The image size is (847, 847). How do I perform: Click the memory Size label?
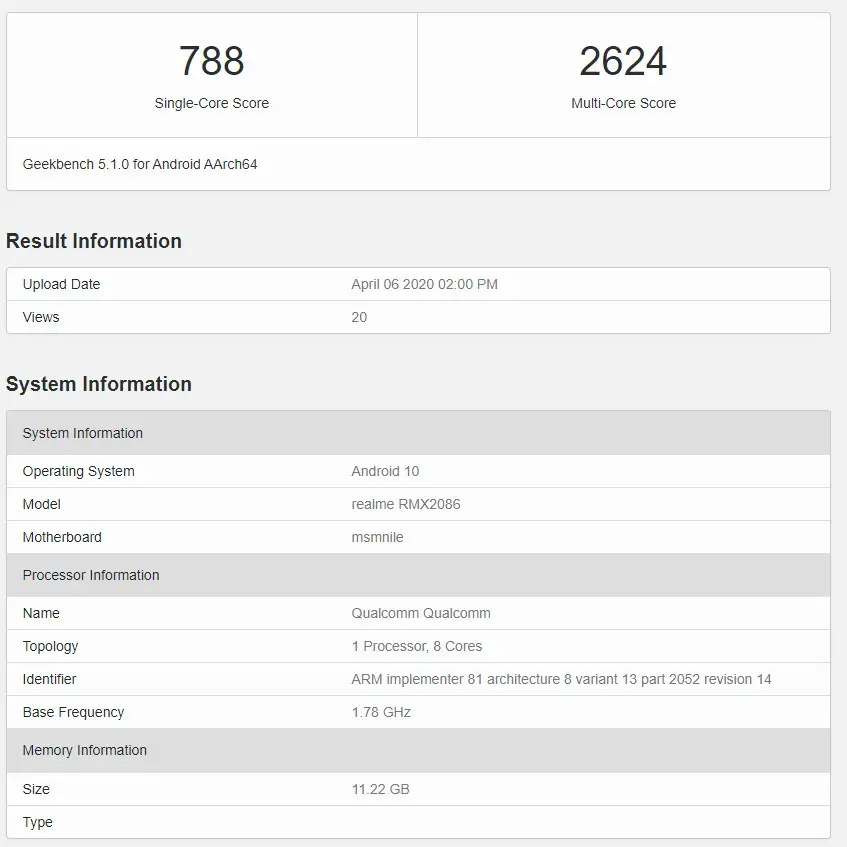(36, 789)
